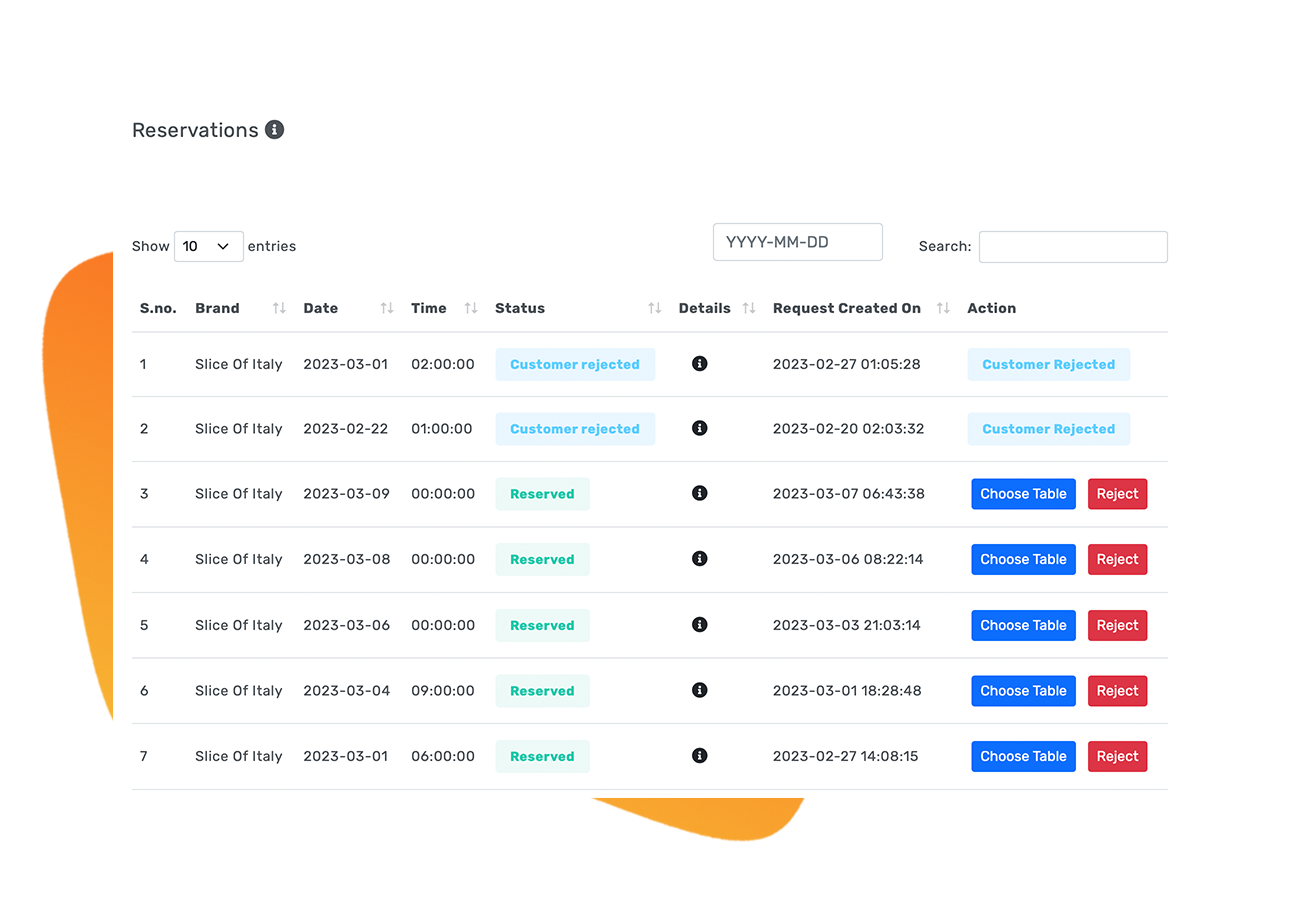This screenshot has width=1300, height=900.
Task: Click the S.no. column header
Action: [158, 308]
